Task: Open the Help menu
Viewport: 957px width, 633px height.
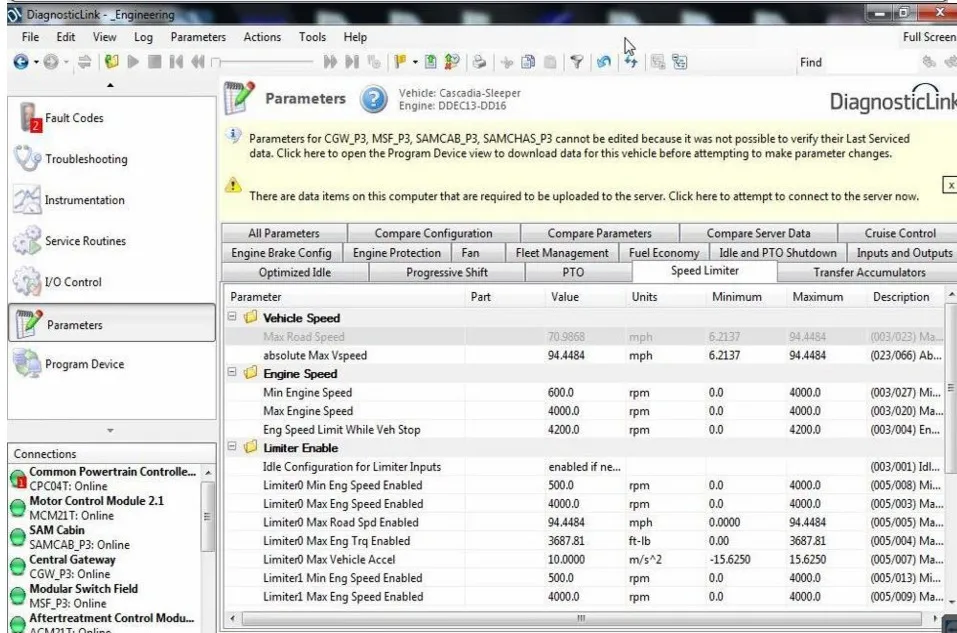Action: tap(355, 37)
